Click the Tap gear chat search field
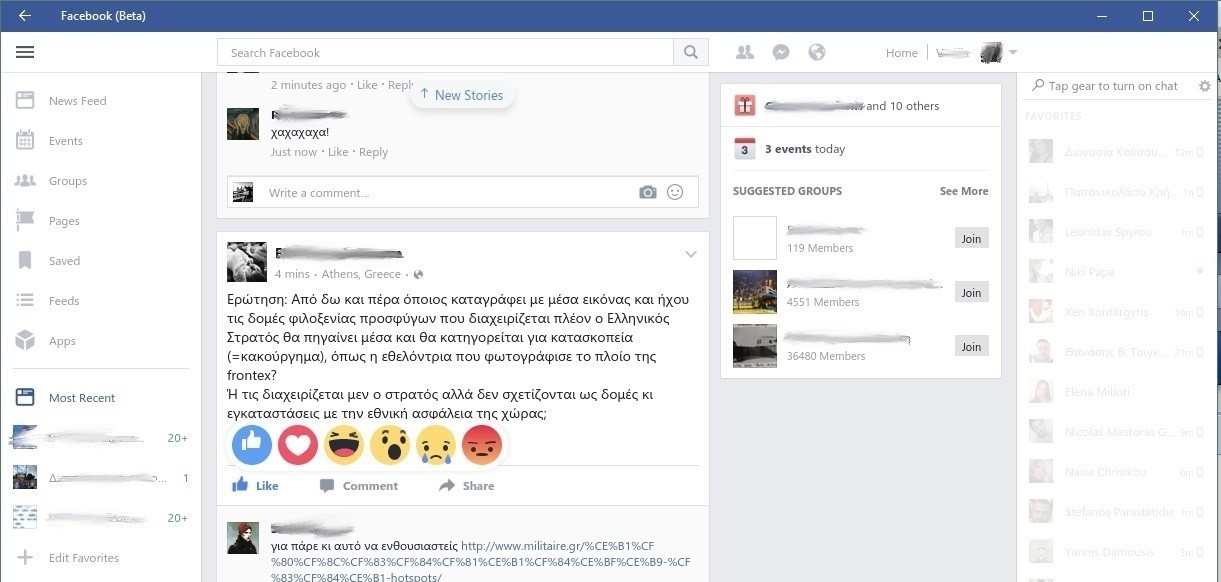 click(1112, 86)
